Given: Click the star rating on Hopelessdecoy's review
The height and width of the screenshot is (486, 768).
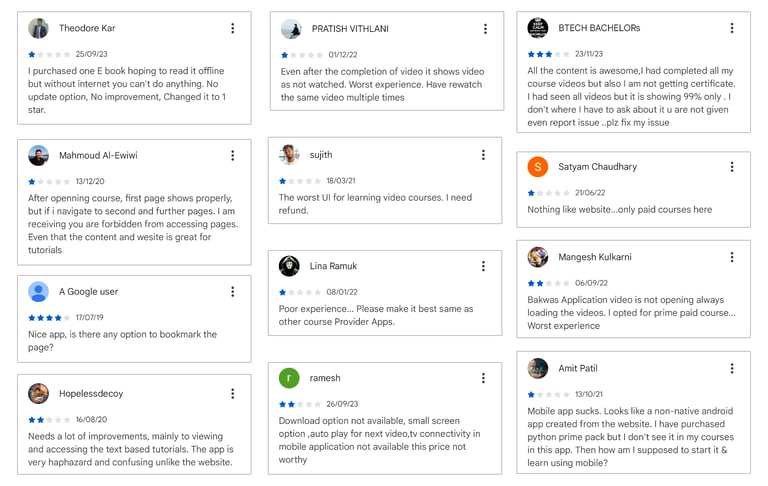Looking at the screenshot, I should coord(50,420).
